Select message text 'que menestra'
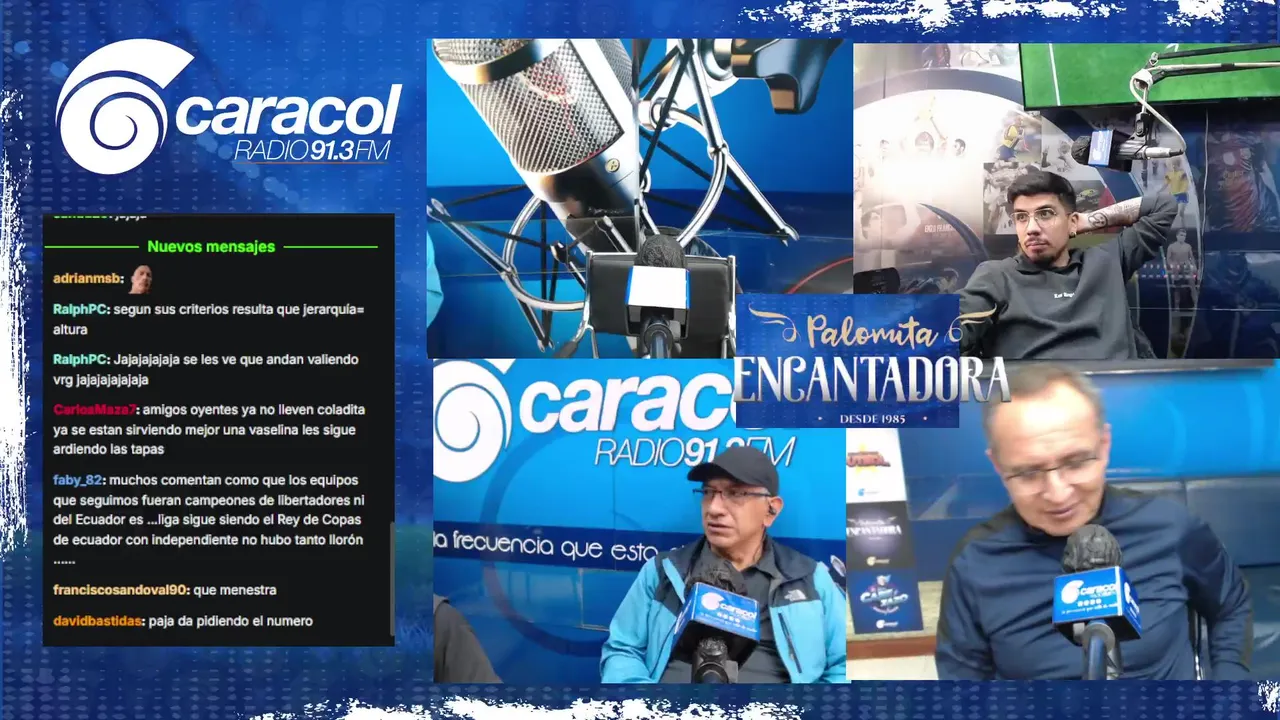This screenshot has width=1280, height=720. coord(235,590)
